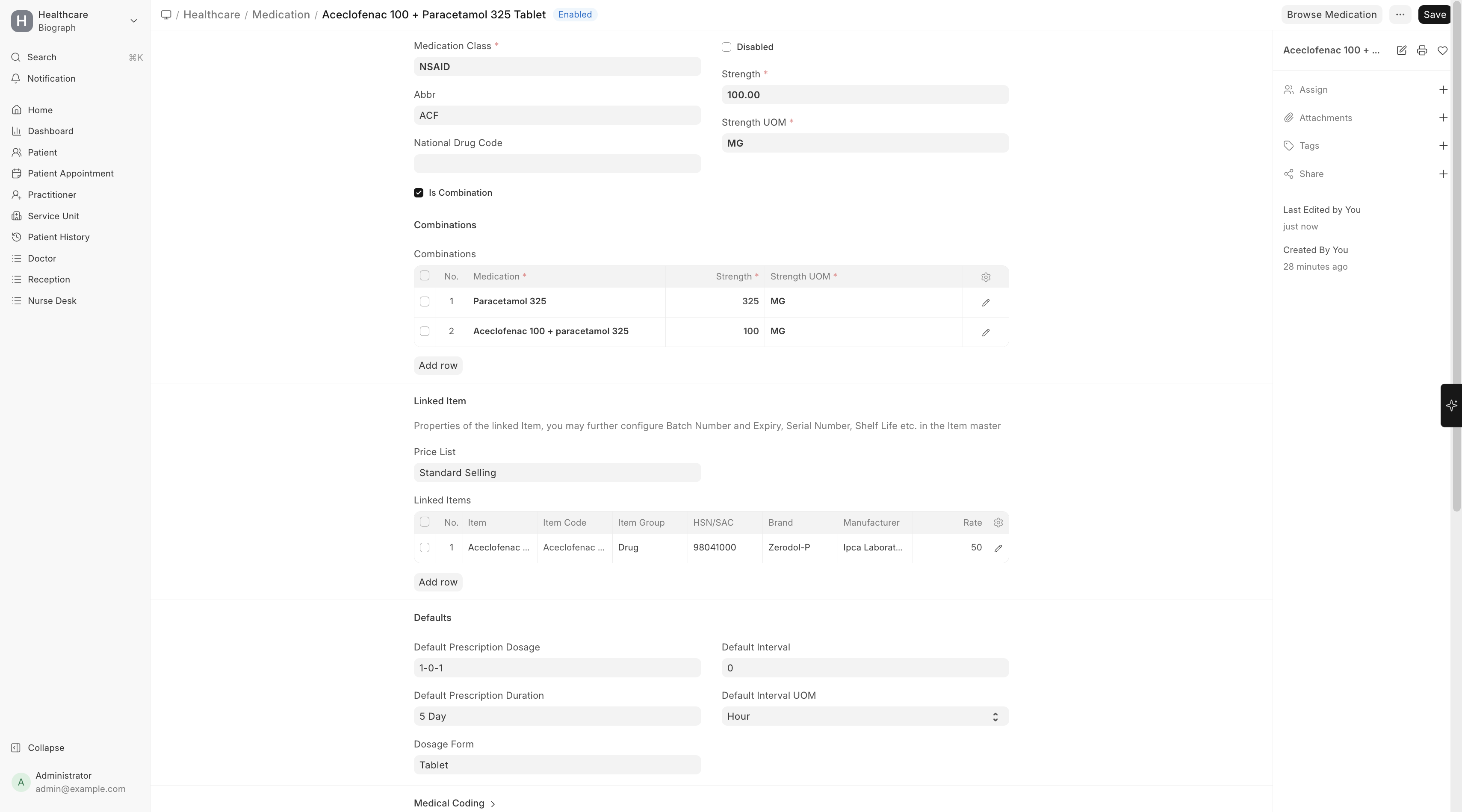Click the print icon in sidebar
Viewport: 1462px width, 812px height.
[1422, 50]
